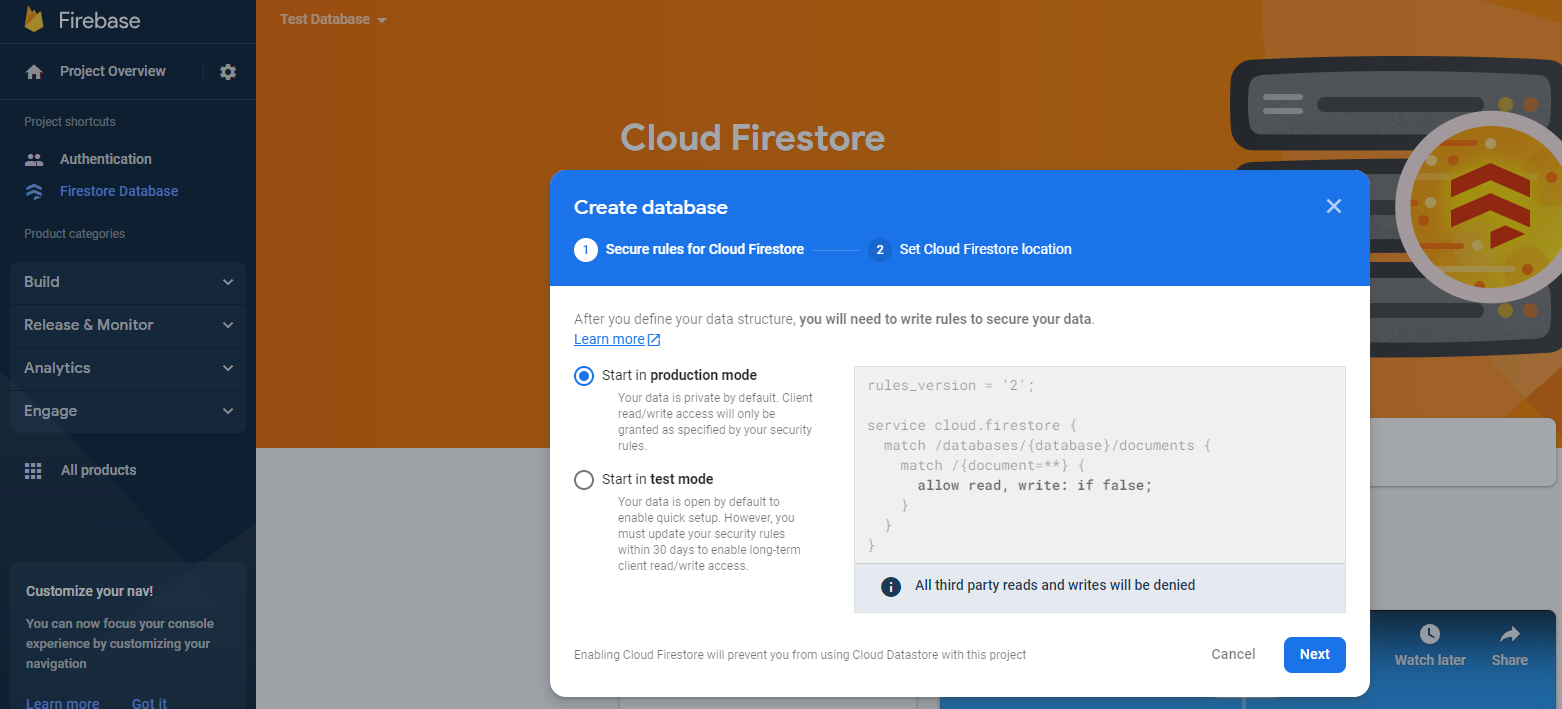Click the All products grid icon
This screenshot has width=1562, height=709.
pos(33,471)
